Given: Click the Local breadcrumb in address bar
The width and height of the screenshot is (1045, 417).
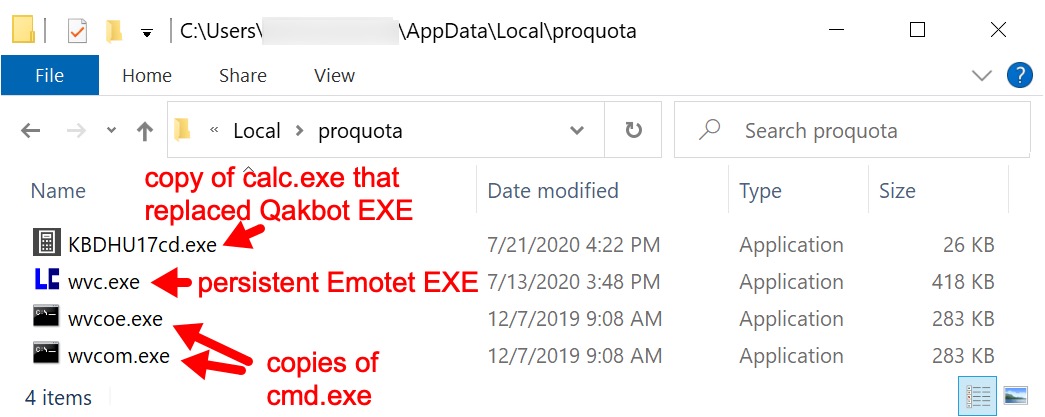Looking at the screenshot, I should click(x=257, y=131).
